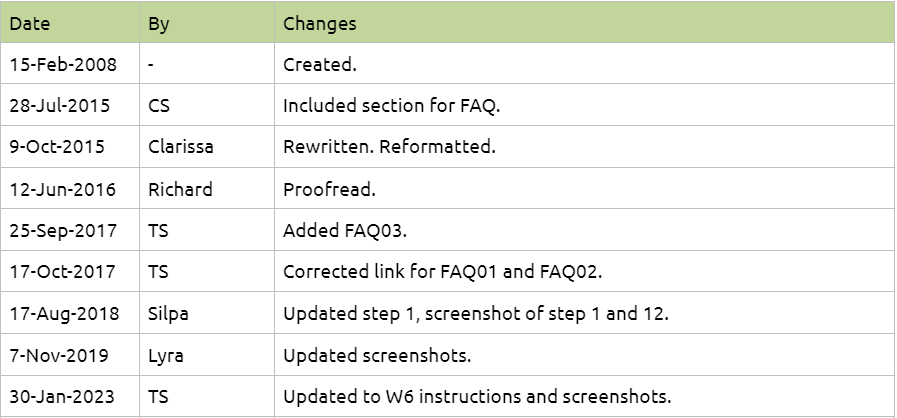Select the 12-Jun-2016 date cell
The width and height of the screenshot is (897, 418).
point(62,189)
